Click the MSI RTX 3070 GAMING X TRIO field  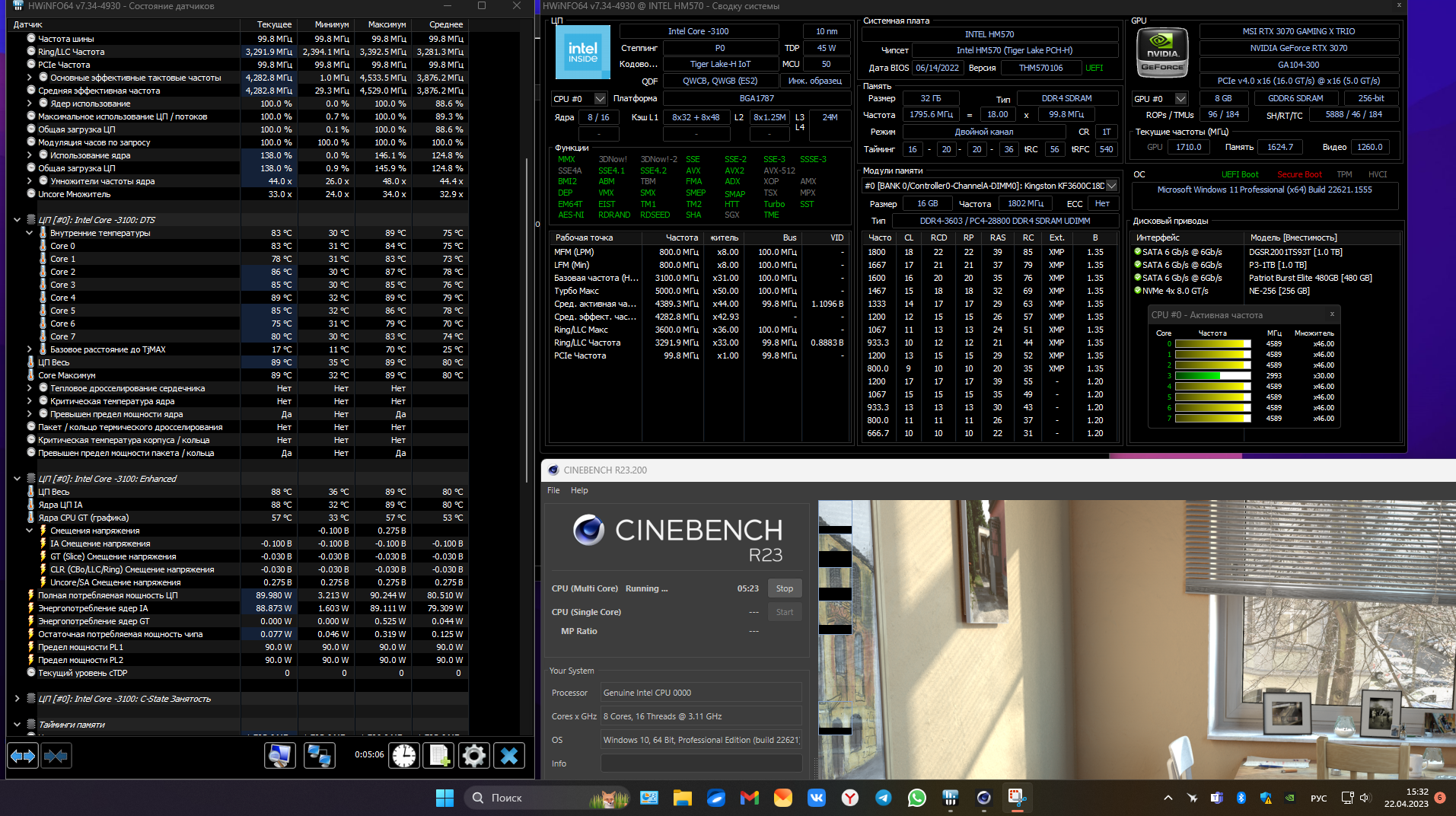(1298, 31)
